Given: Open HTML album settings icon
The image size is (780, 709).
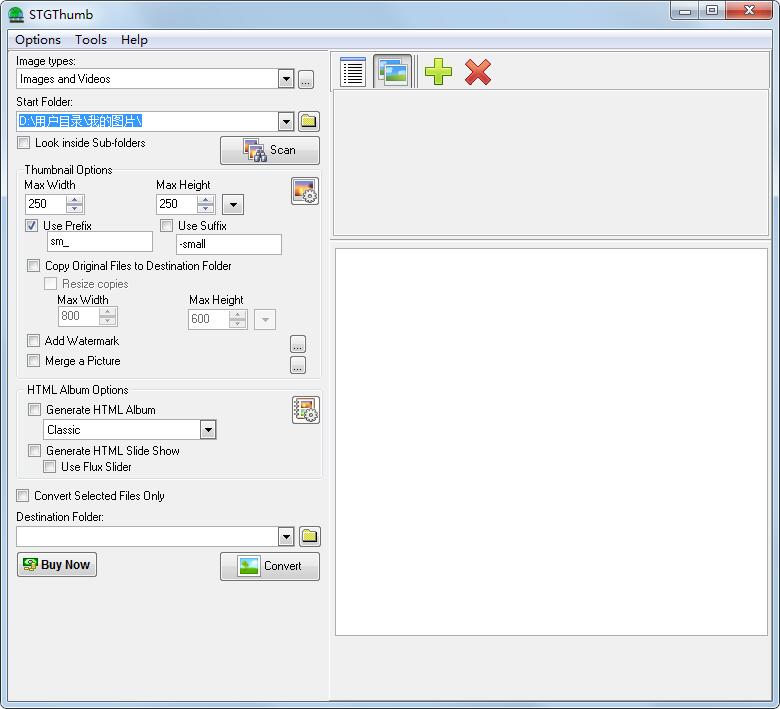Looking at the screenshot, I should tap(305, 410).
